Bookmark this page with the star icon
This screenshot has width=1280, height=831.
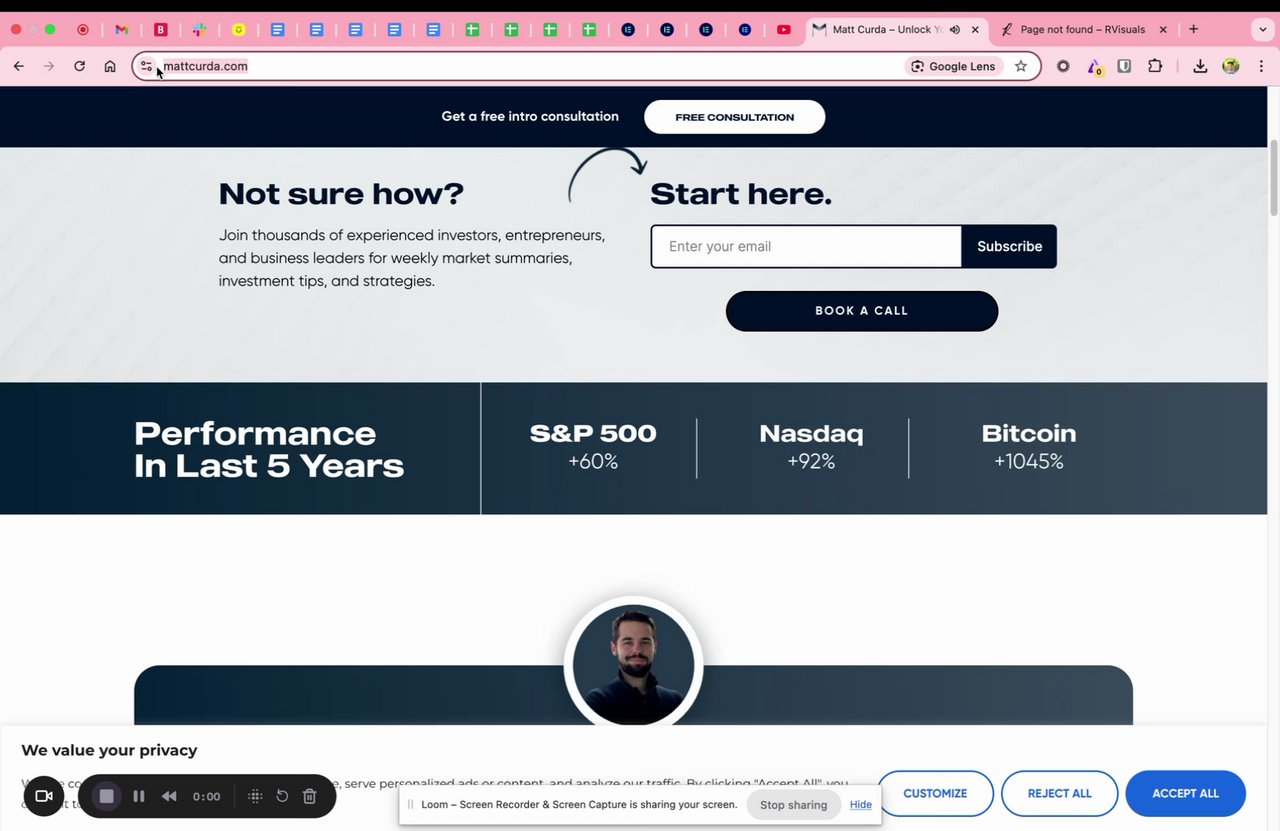click(x=1021, y=66)
